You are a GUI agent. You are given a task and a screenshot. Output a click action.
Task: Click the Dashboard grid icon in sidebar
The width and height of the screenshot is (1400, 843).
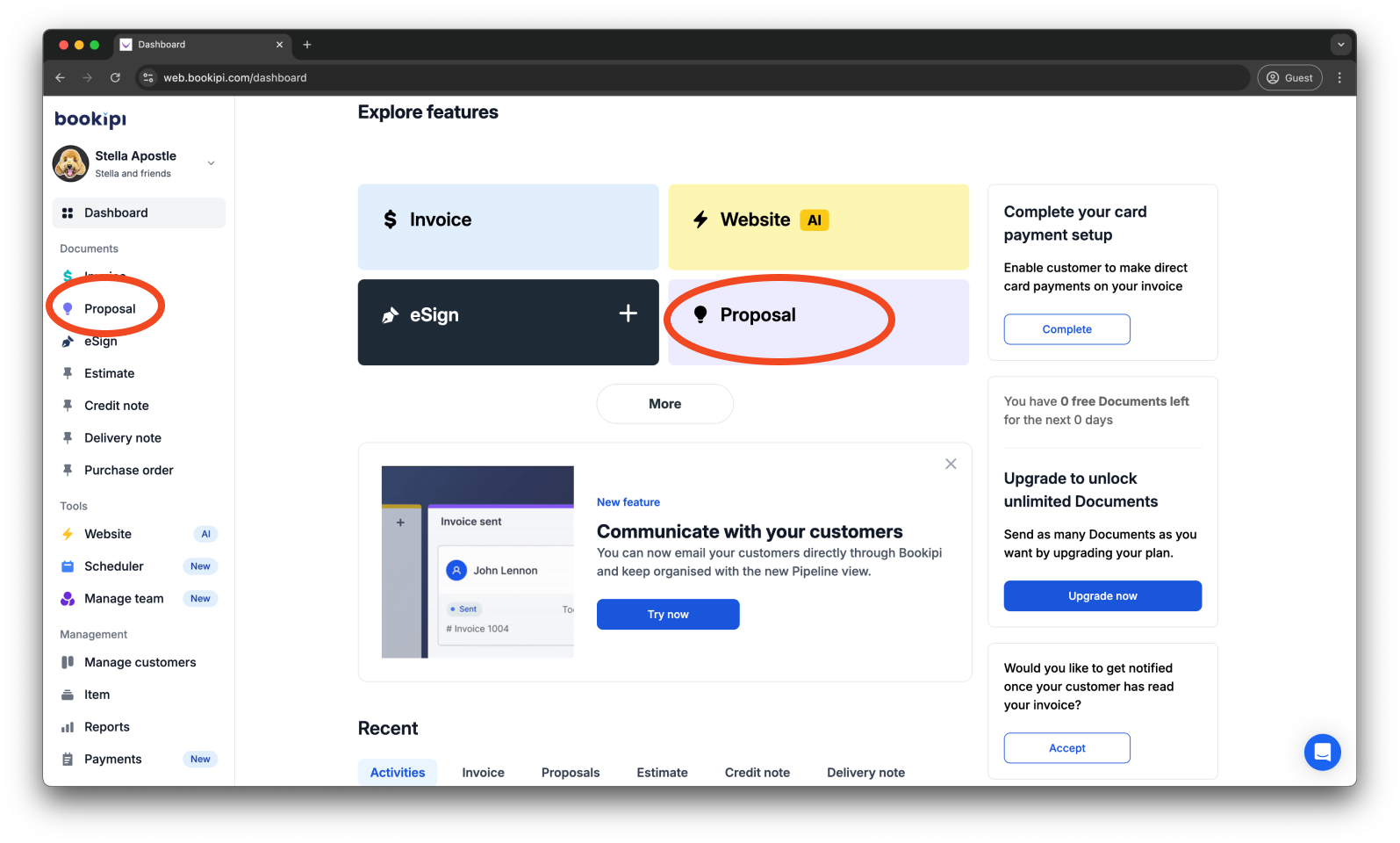[x=68, y=213]
